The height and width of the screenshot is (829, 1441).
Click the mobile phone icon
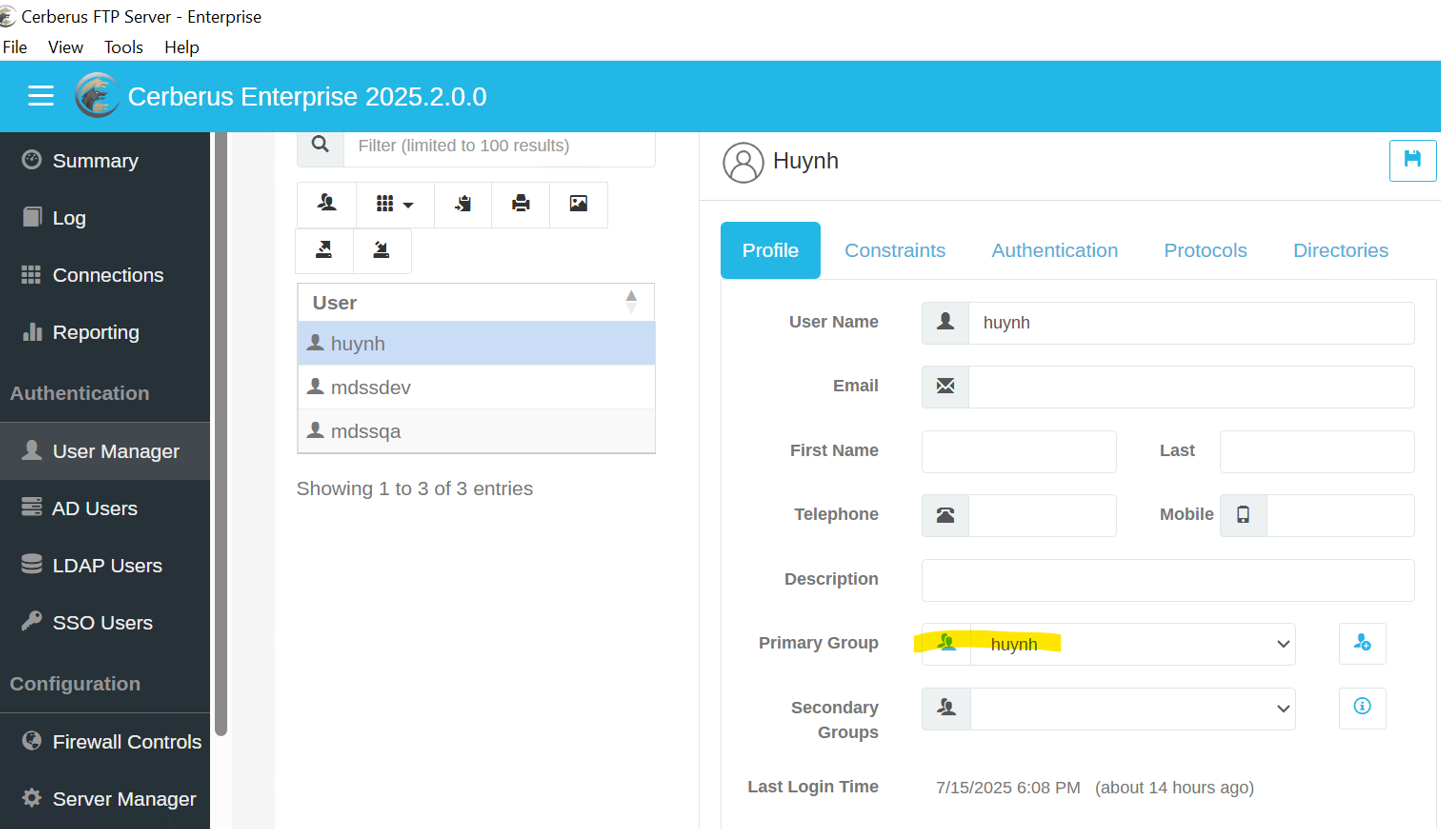(x=1243, y=515)
